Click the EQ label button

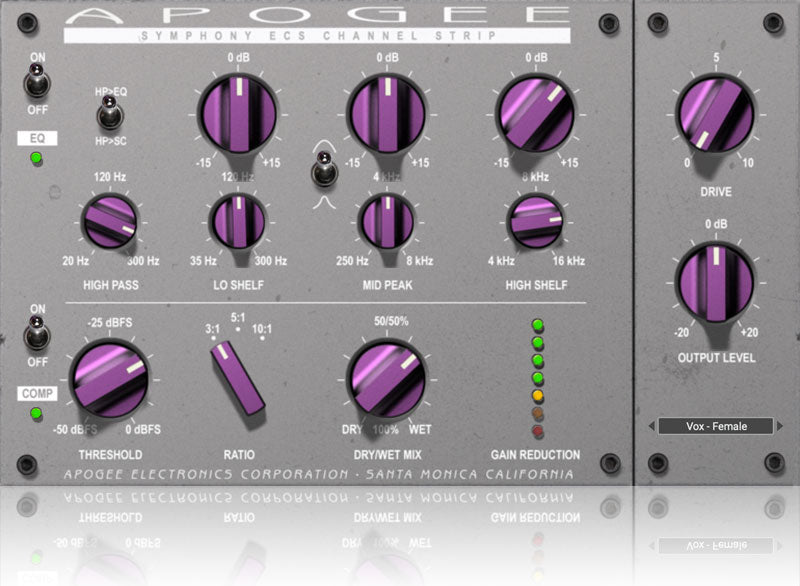(37, 138)
